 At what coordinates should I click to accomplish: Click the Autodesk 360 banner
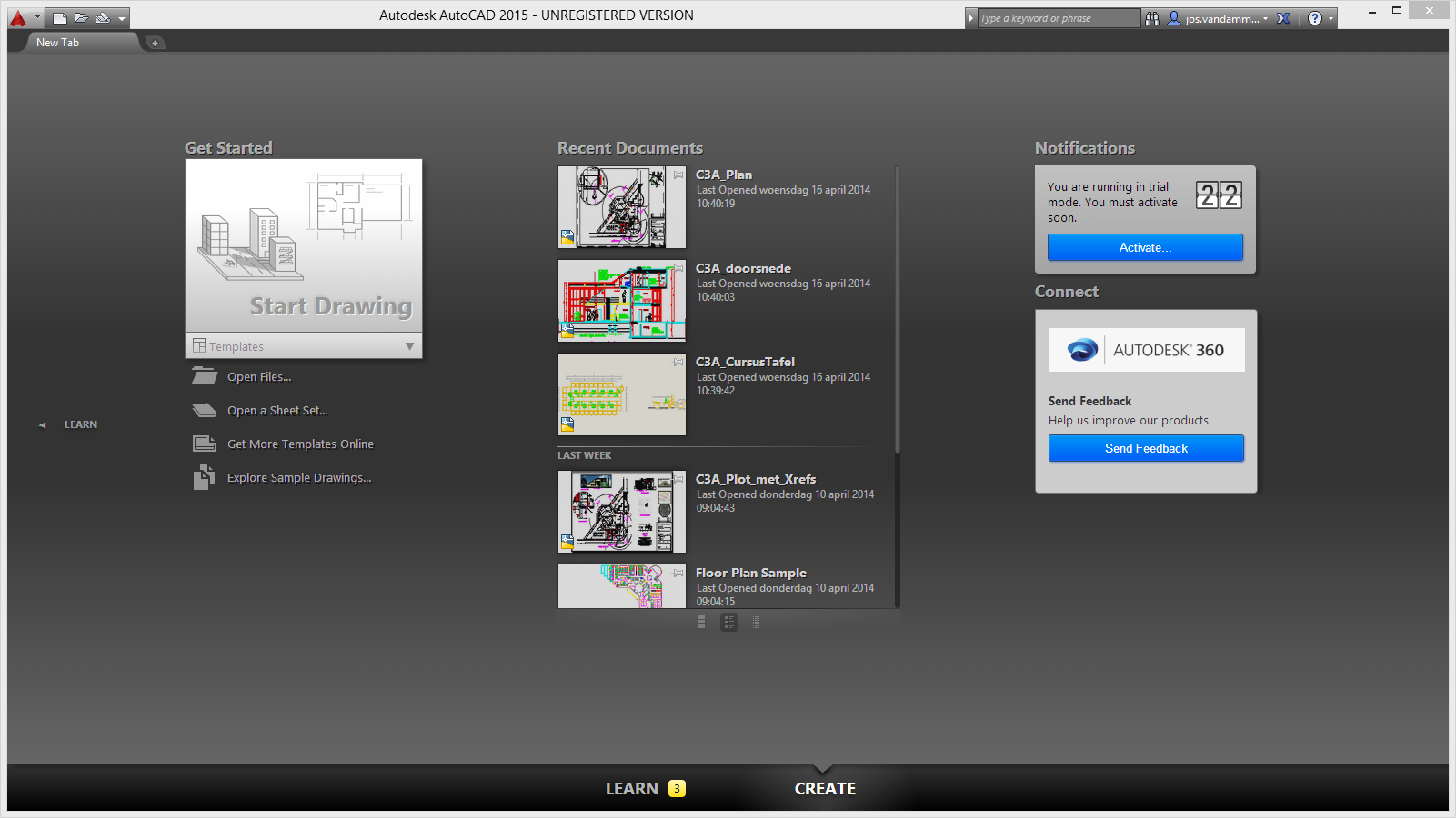point(1146,350)
